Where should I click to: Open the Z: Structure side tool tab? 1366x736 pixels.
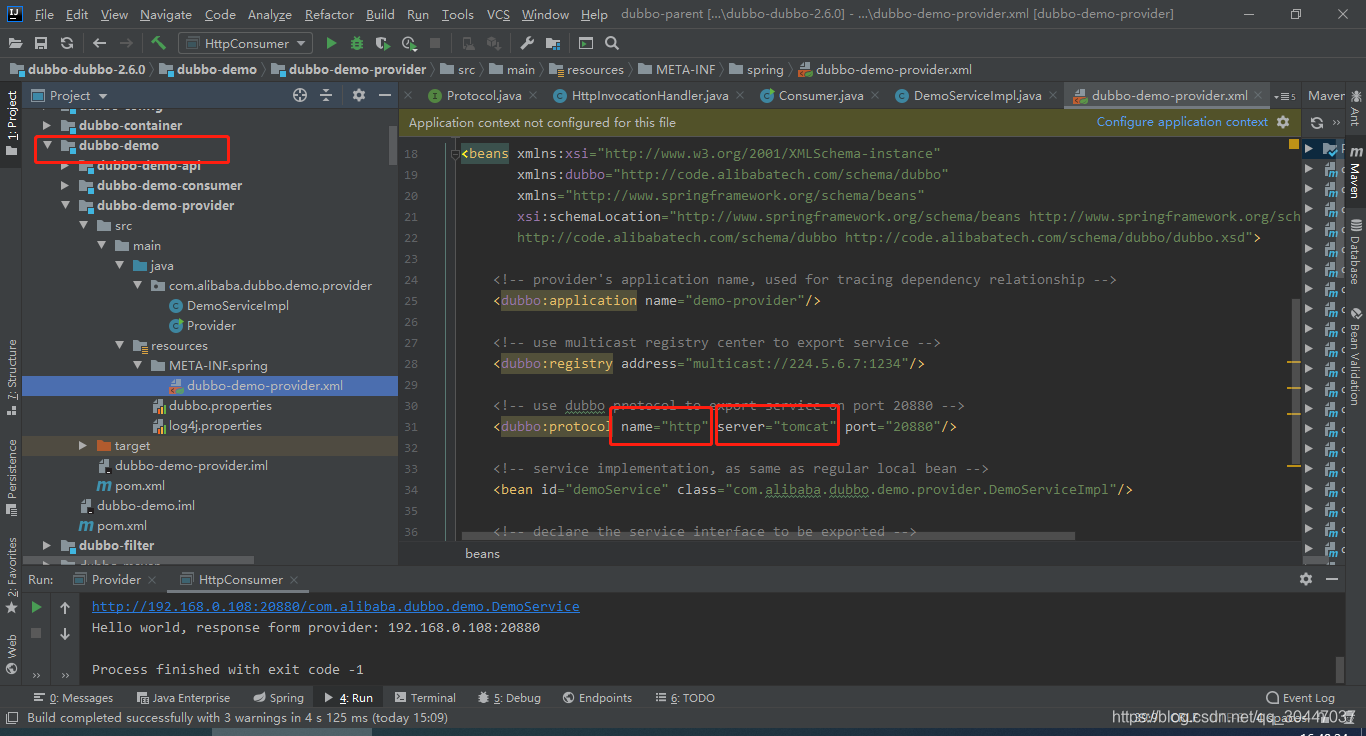[12, 377]
